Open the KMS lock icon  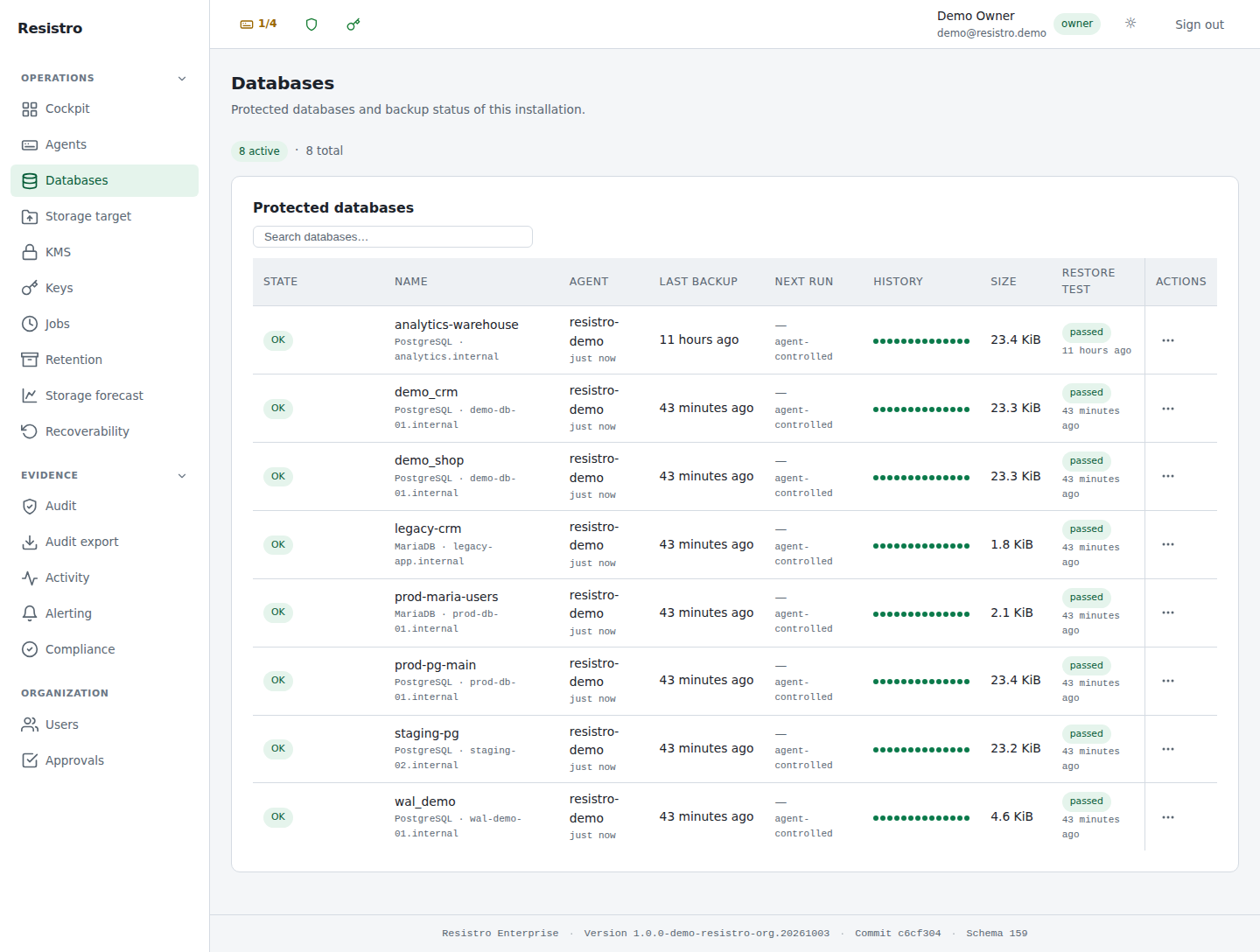click(30, 253)
